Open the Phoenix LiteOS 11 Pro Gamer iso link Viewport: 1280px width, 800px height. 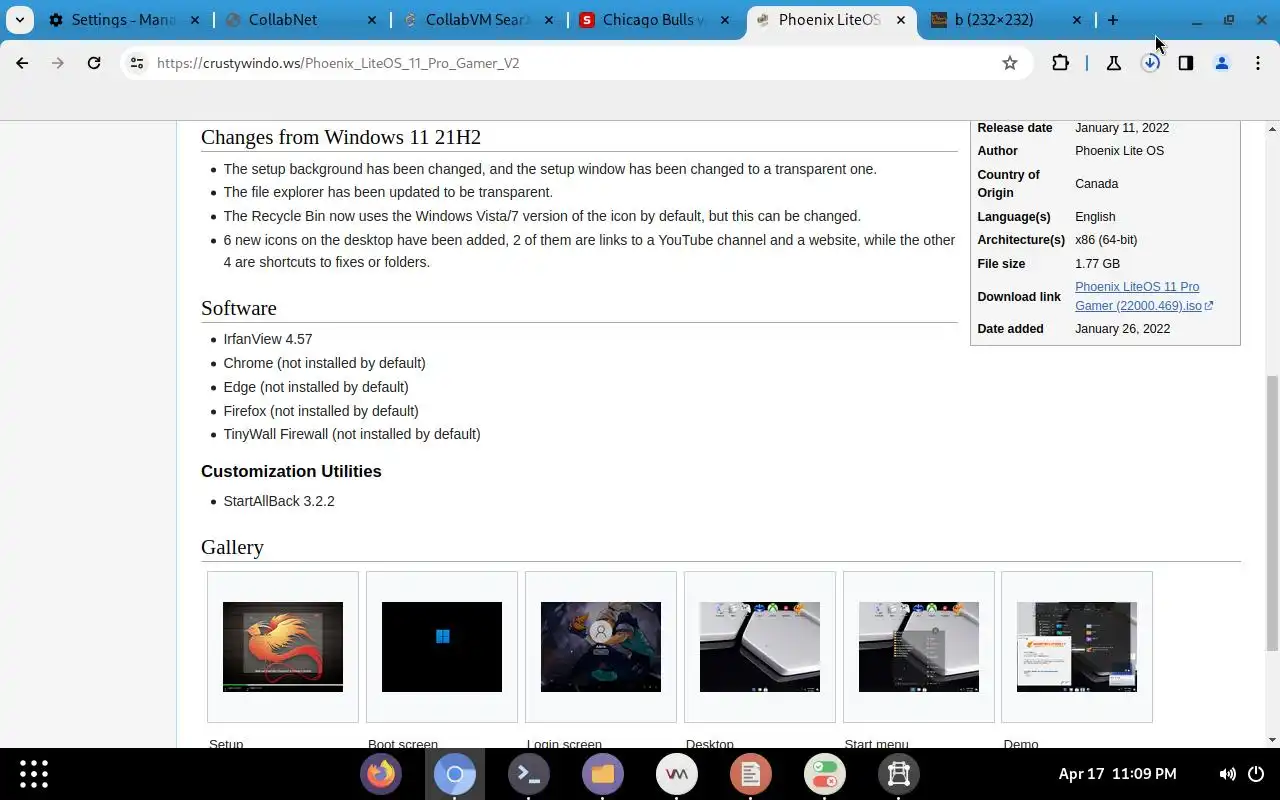1143,296
